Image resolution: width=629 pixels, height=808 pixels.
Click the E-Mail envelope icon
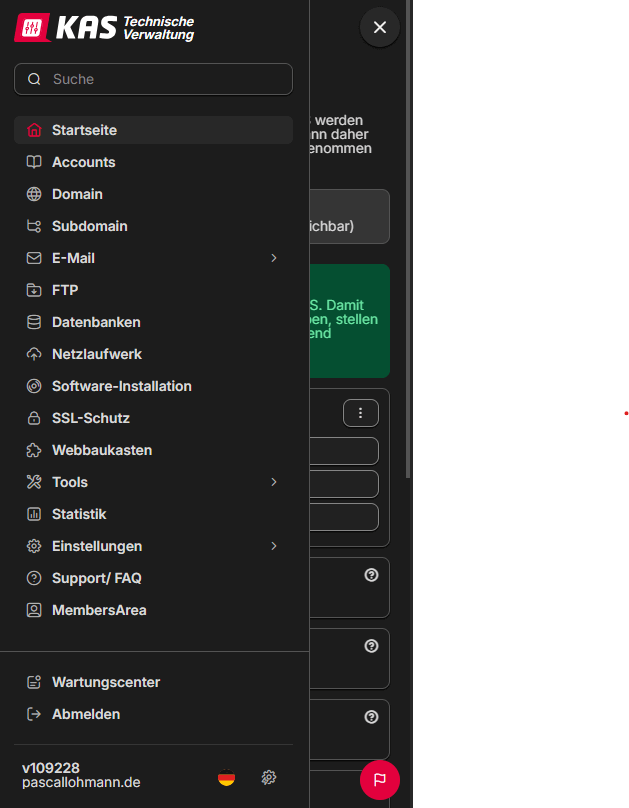point(34,258)
